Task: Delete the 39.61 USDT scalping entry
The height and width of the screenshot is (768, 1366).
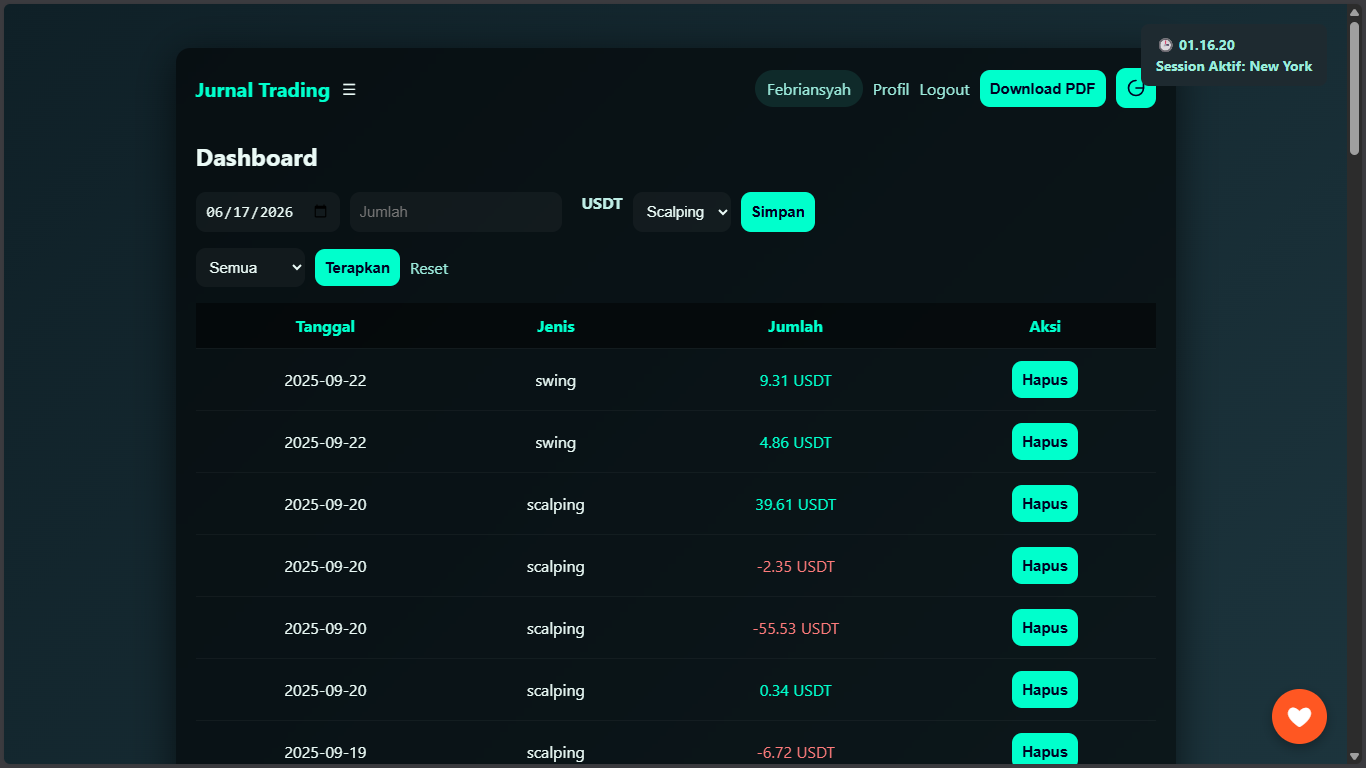Action: 1045,504
